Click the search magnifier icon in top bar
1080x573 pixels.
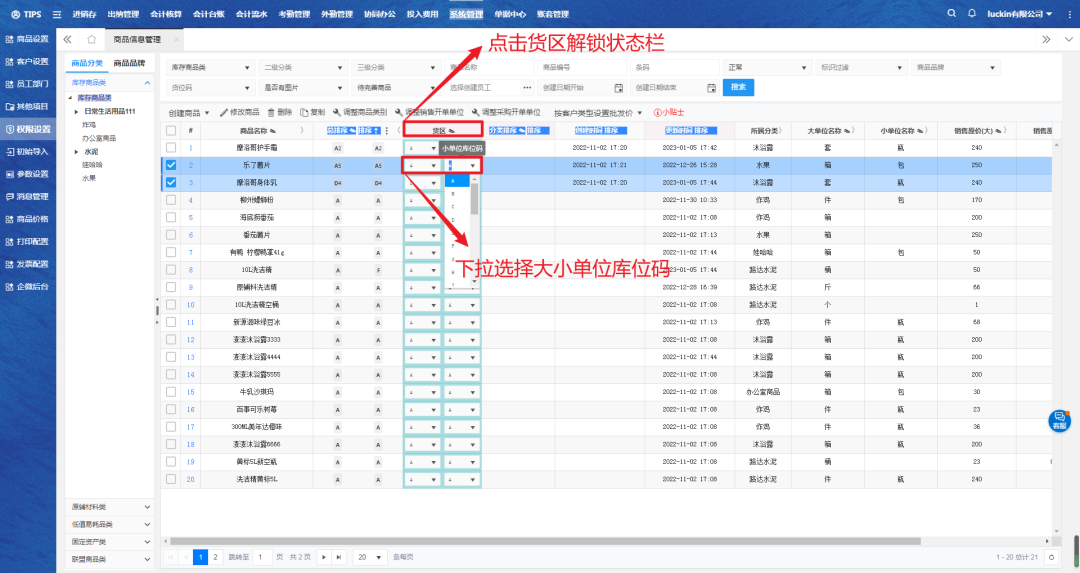pyautogui.click(x=951, y=14)
